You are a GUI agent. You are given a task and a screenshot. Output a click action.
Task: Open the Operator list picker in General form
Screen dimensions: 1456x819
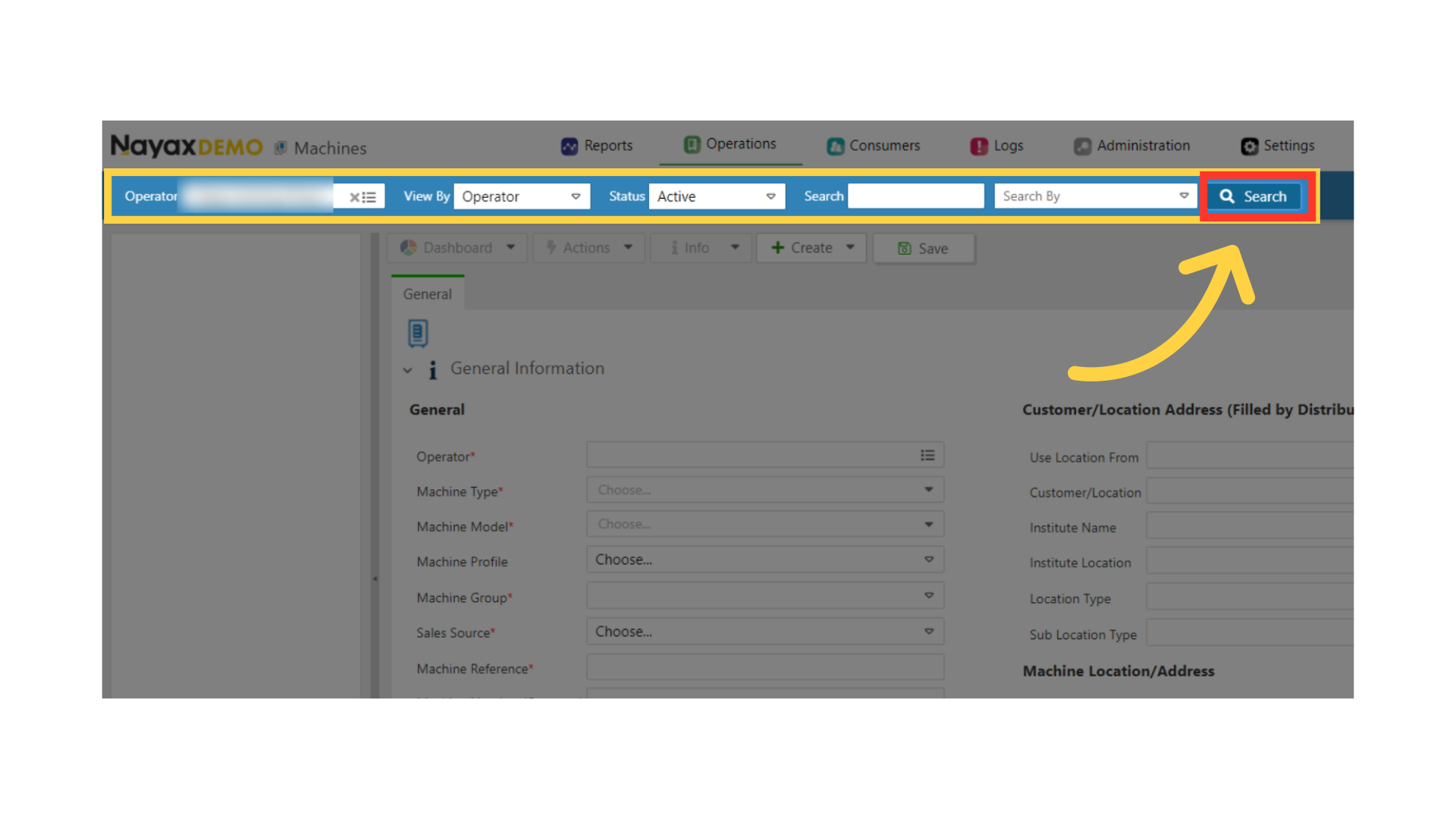(x=927, y=455)
